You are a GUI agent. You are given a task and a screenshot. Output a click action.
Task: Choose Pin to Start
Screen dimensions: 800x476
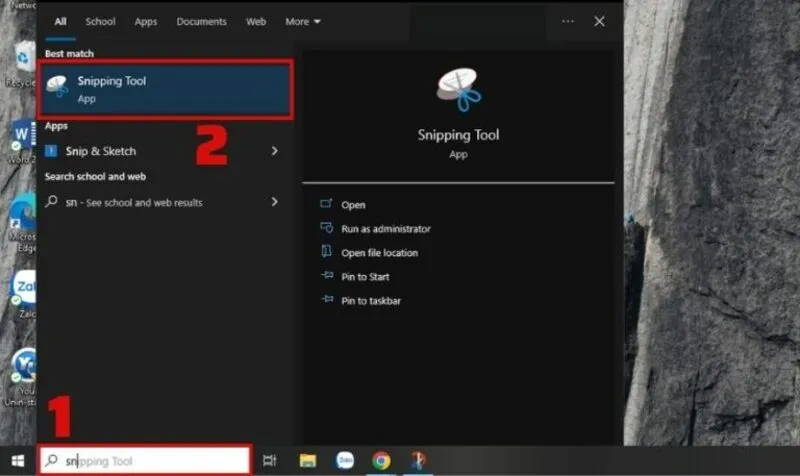(x=365, y=277)
